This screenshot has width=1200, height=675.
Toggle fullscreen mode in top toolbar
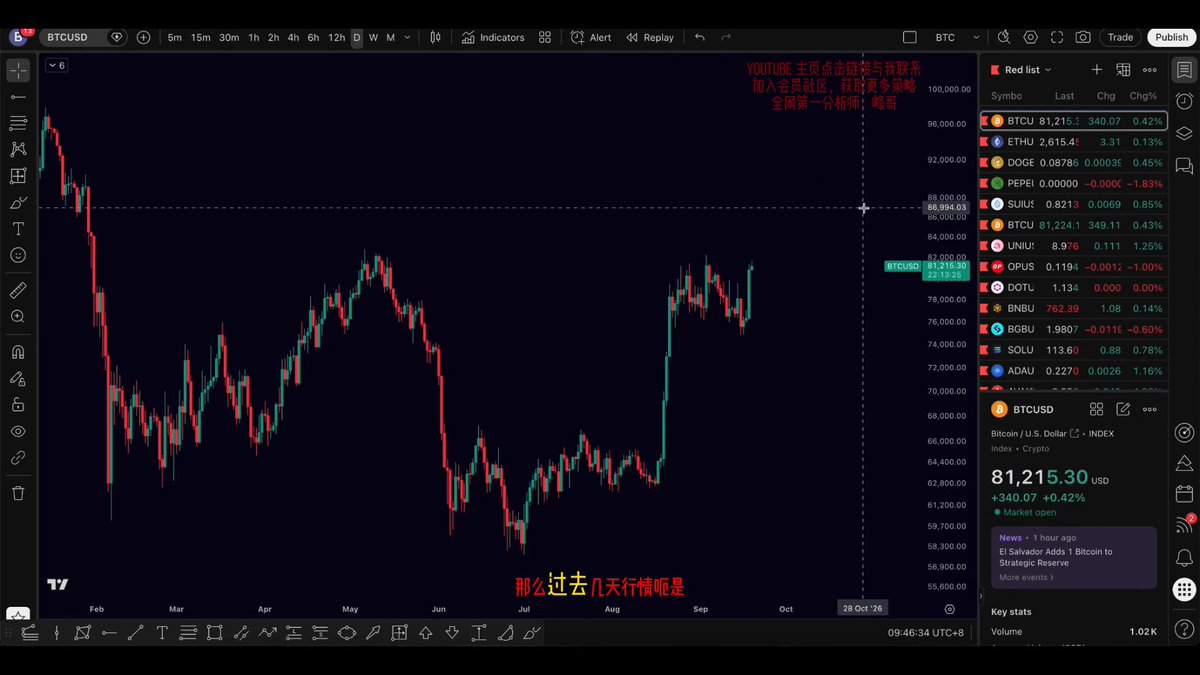1057,37
